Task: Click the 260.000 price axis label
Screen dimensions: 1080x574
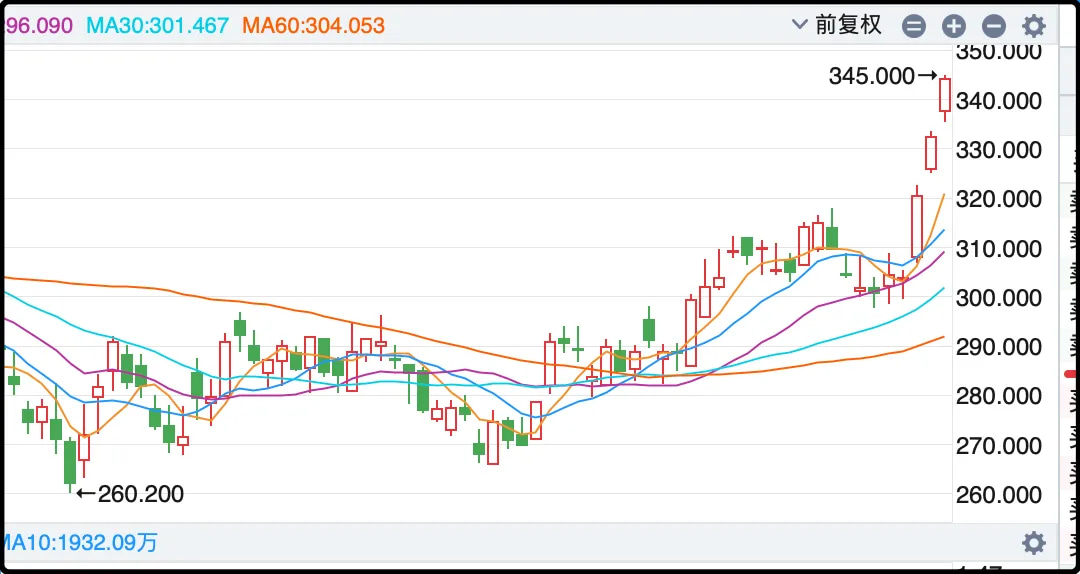Action: coord(999,495)
